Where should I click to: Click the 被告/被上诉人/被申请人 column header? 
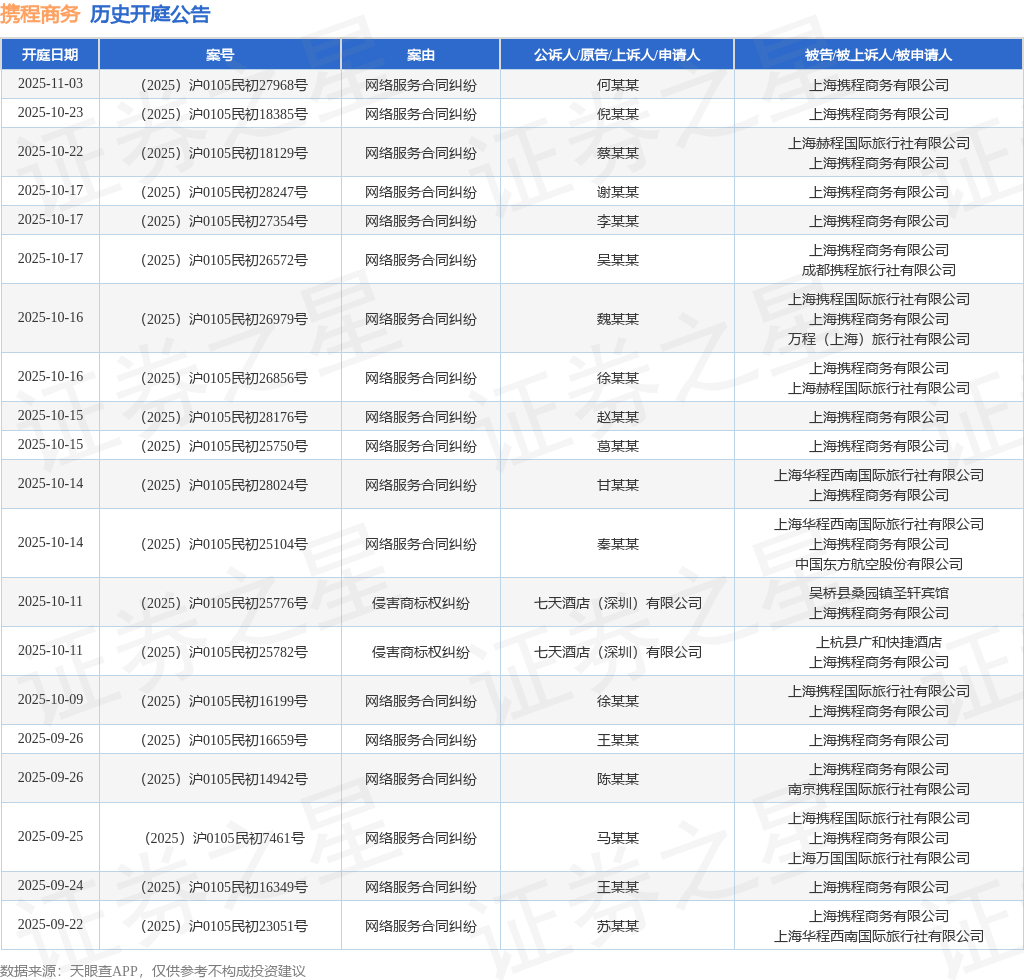tap(878, 55)
